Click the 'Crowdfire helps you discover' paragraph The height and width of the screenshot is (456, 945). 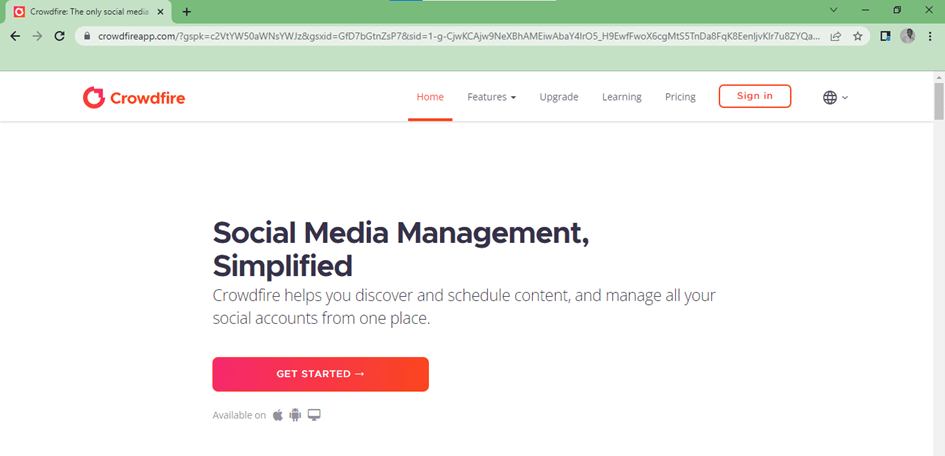(464, 307)
